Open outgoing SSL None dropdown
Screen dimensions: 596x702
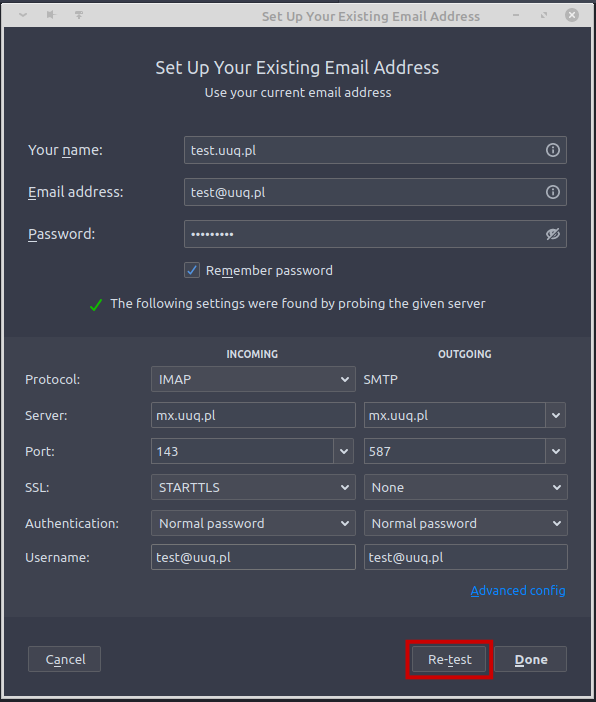[x=466, y=487]
